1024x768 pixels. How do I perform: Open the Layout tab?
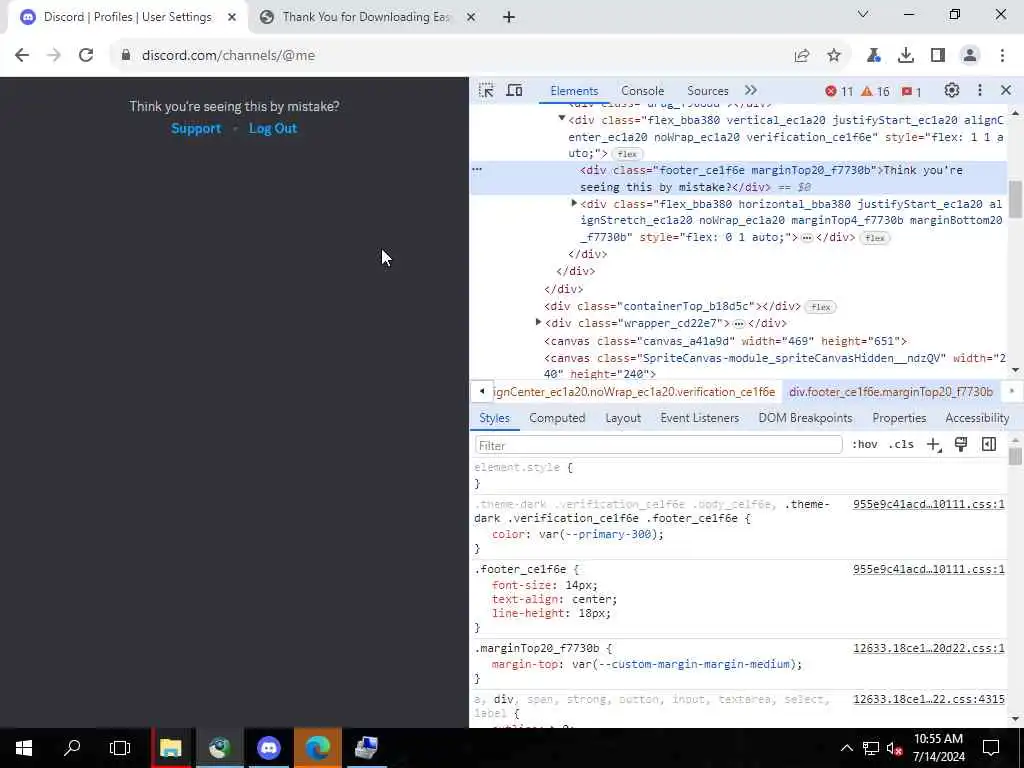tap(623, 418)
